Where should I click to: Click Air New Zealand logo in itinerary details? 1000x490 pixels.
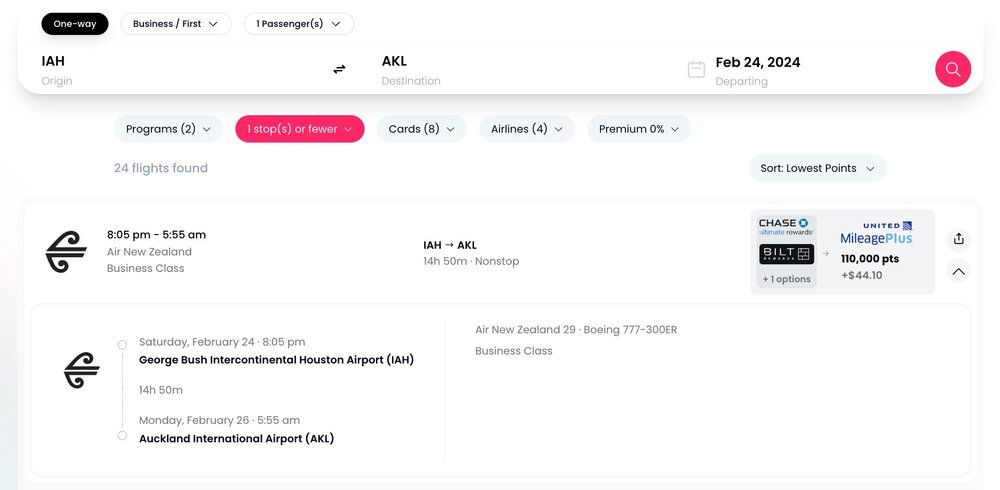click(x=82, y=371)
